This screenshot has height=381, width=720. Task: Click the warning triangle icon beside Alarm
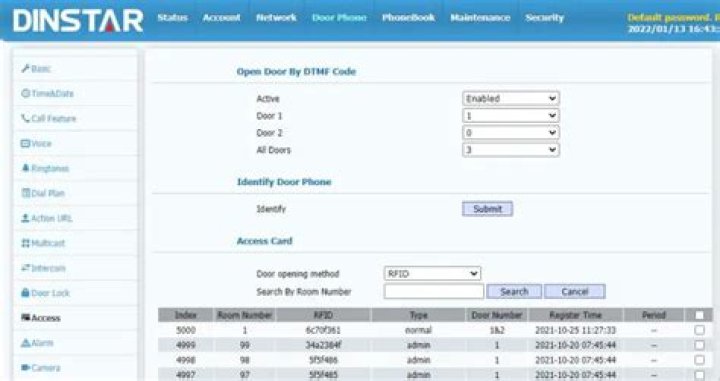pos(26,342)
